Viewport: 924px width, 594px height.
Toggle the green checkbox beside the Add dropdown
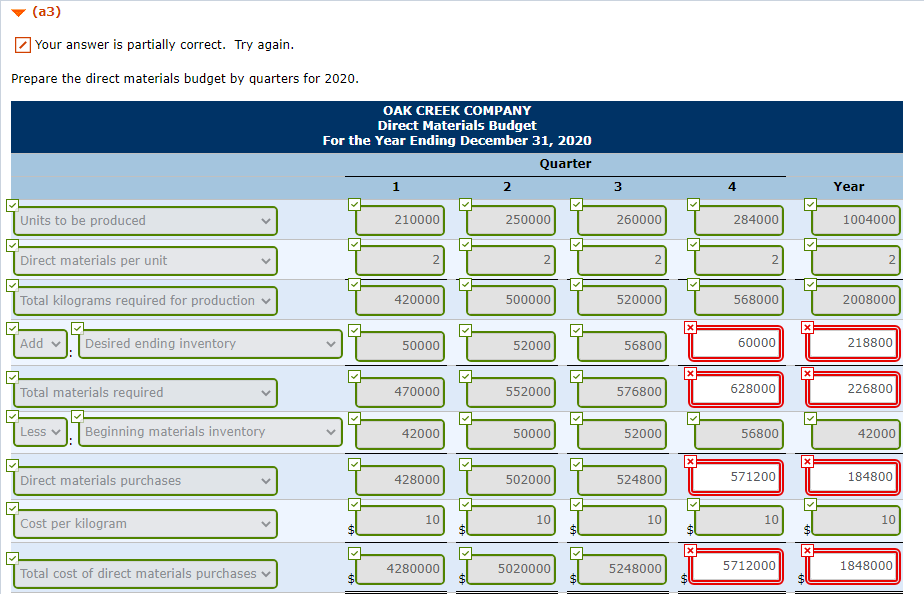click(x=12, y=326)
